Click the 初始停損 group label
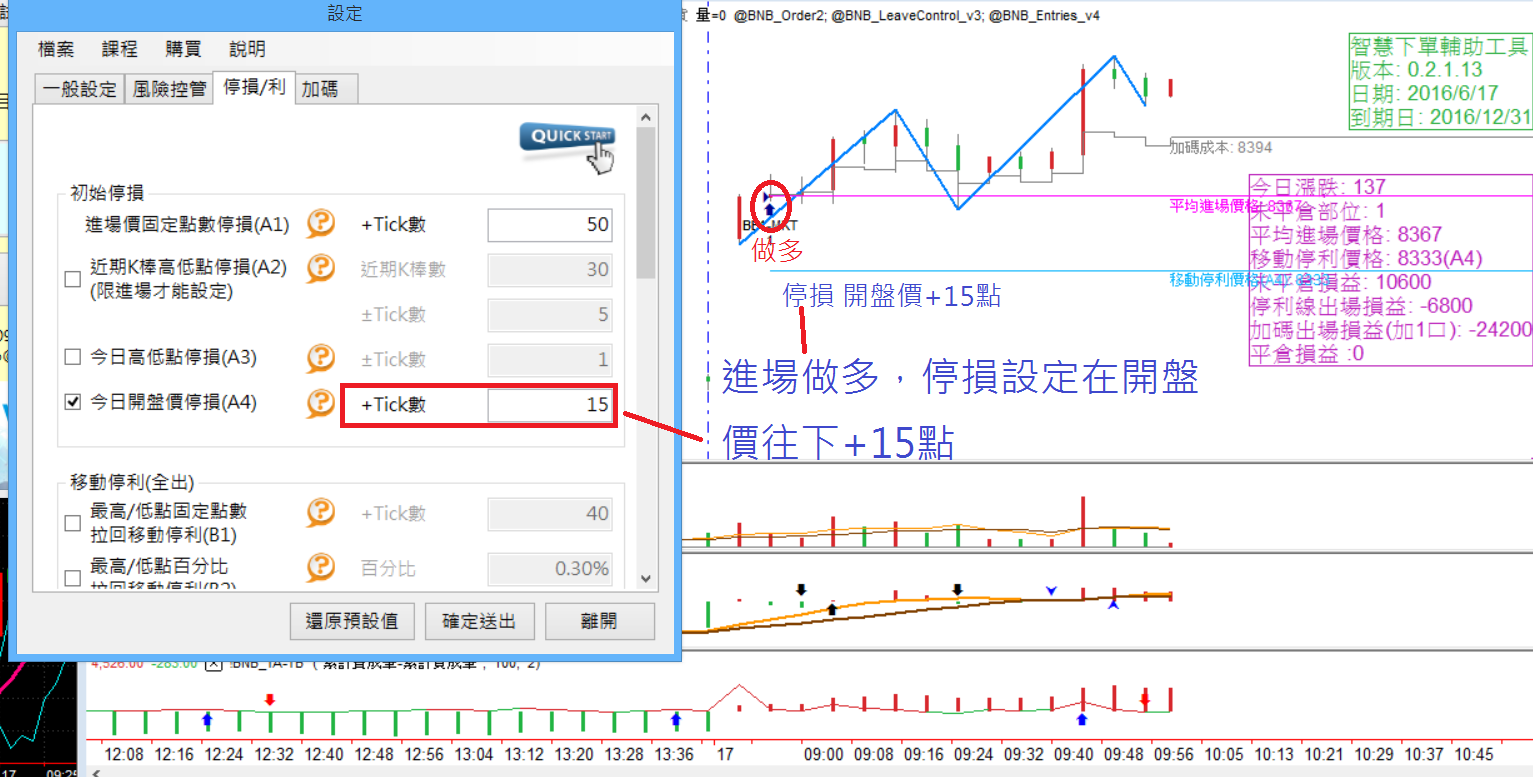This screenshot has width=1533, height=777. click(x=107, y=194)
